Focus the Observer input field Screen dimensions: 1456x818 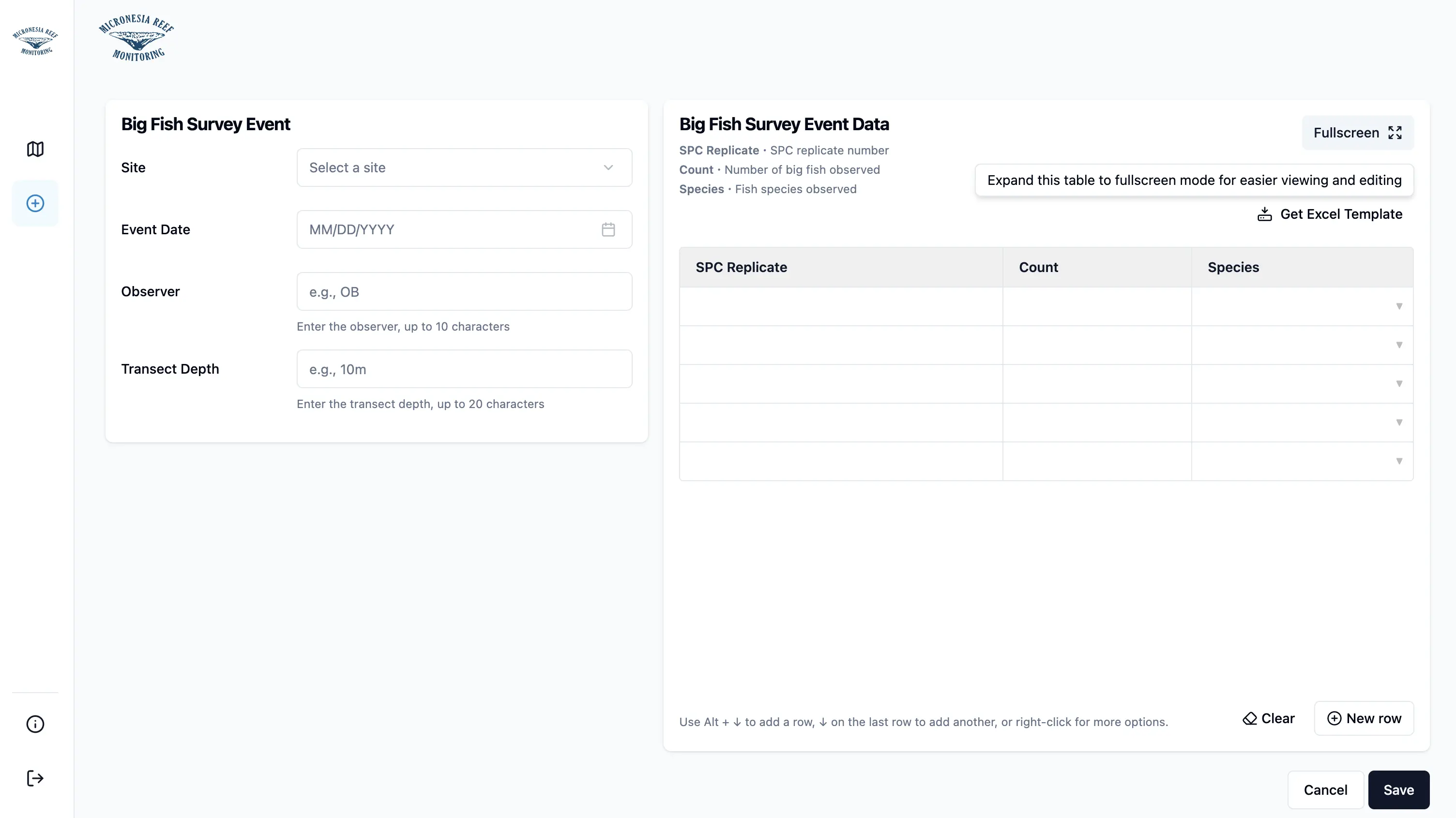point(464,292)
